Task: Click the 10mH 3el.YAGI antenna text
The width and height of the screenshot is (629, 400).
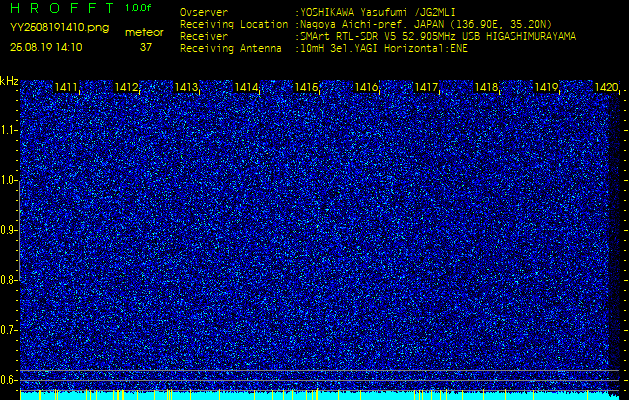Action: (x=383, y=49)
